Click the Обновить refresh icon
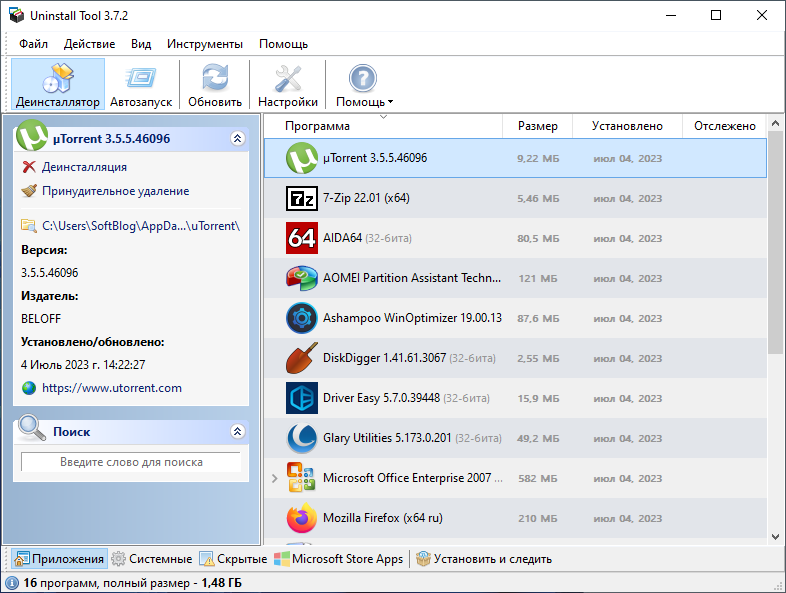 [x=215, y=79]
